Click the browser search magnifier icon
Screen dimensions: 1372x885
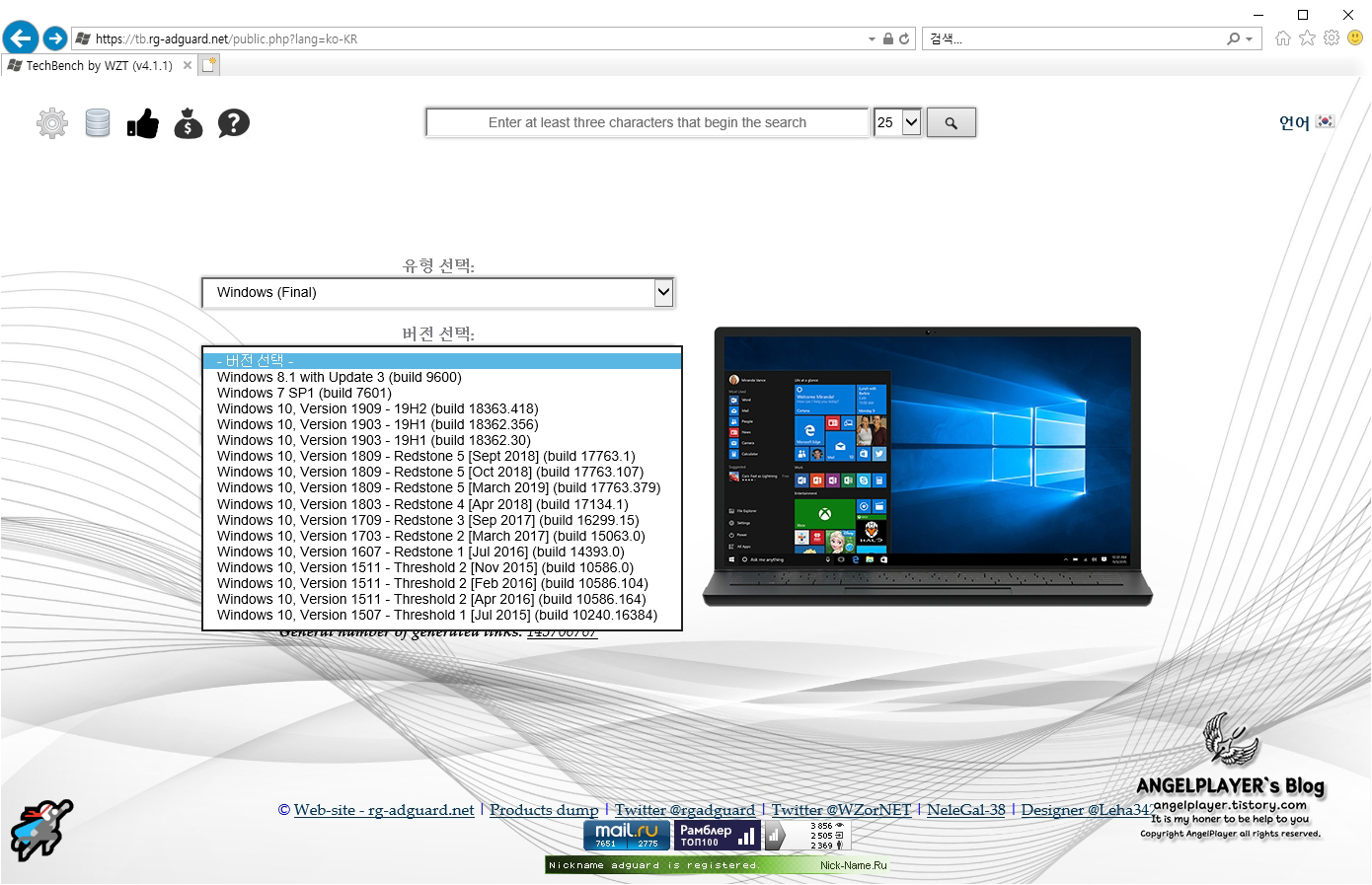[1234, 39]
